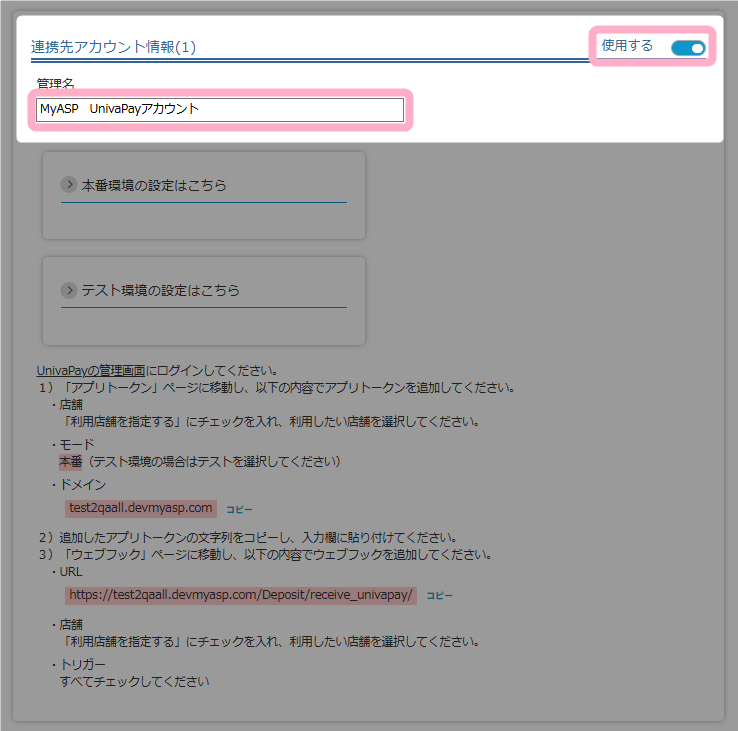Click the highlighted domain test2qaall.devmyasp.com text

(140, 508)
